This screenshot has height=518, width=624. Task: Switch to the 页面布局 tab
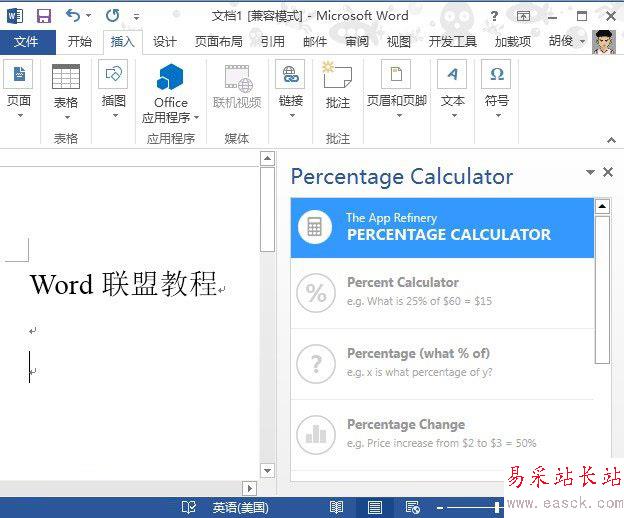pyautogui.click(x=218, y=41)
